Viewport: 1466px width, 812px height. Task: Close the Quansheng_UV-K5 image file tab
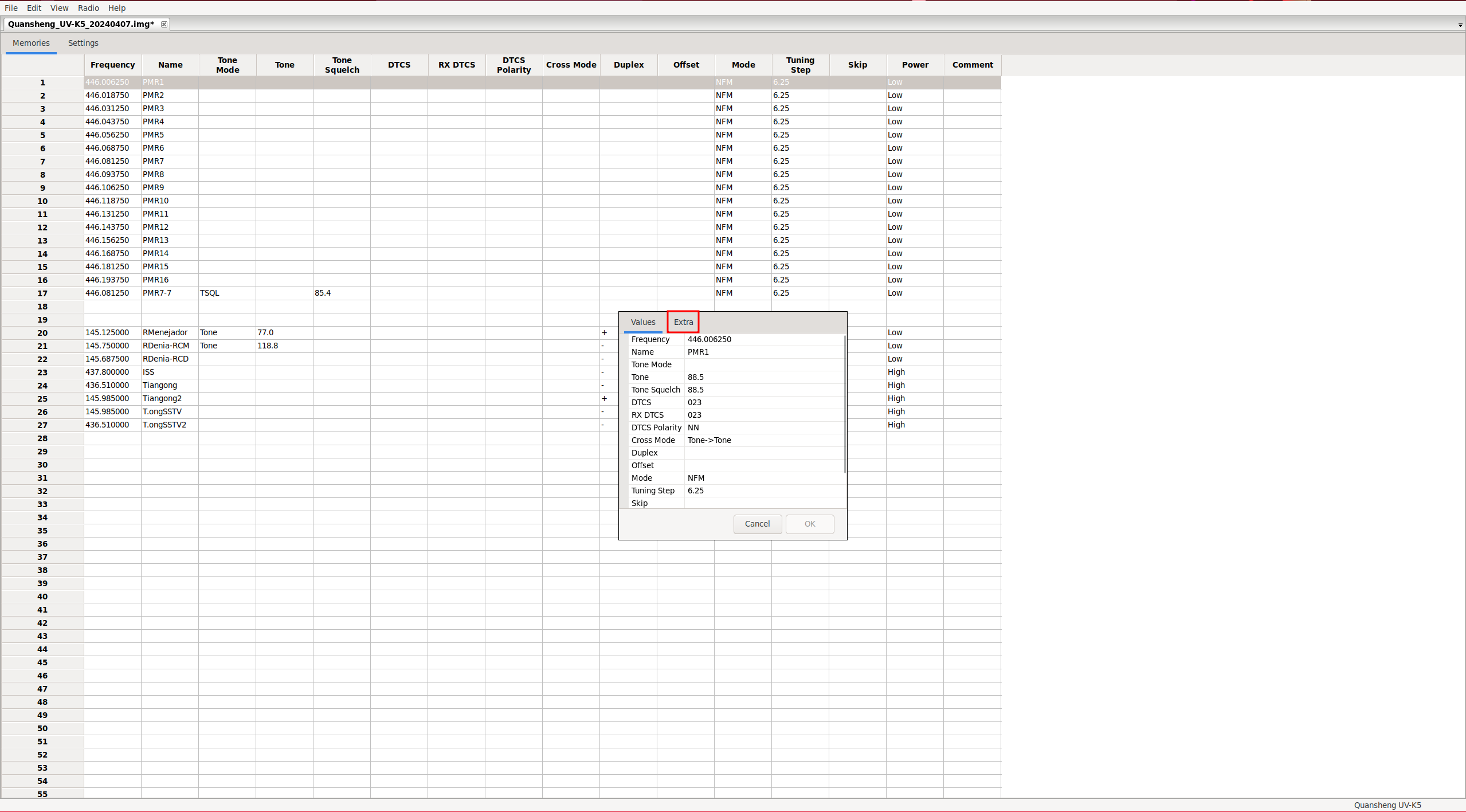tap(164, 24)
